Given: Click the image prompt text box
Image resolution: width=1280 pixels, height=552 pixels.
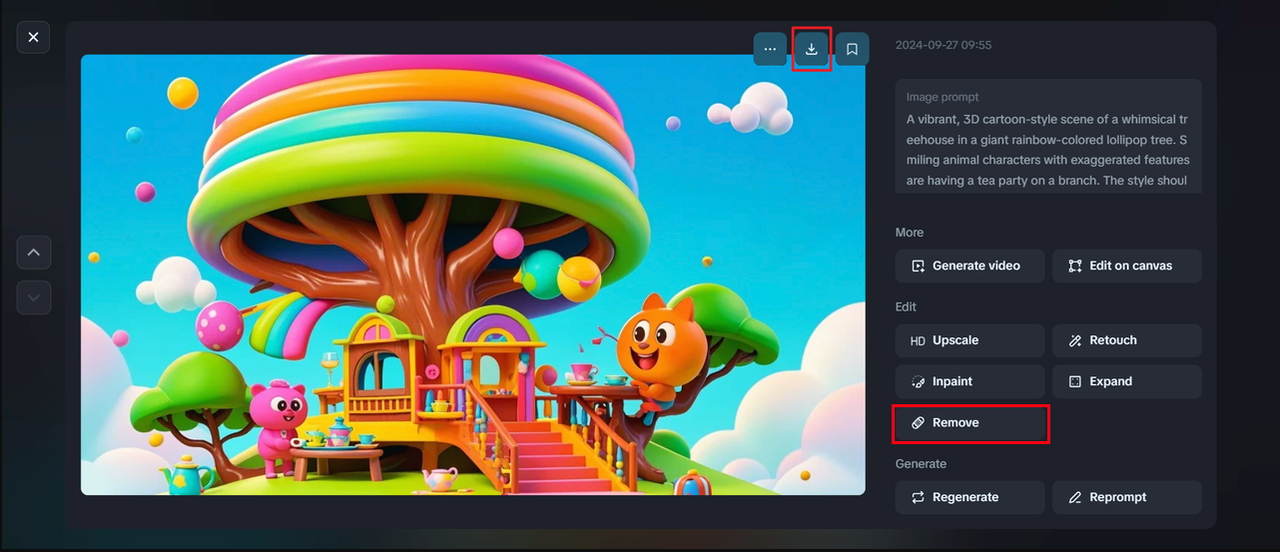Looking at the screenshot, I should (1048, 136).
